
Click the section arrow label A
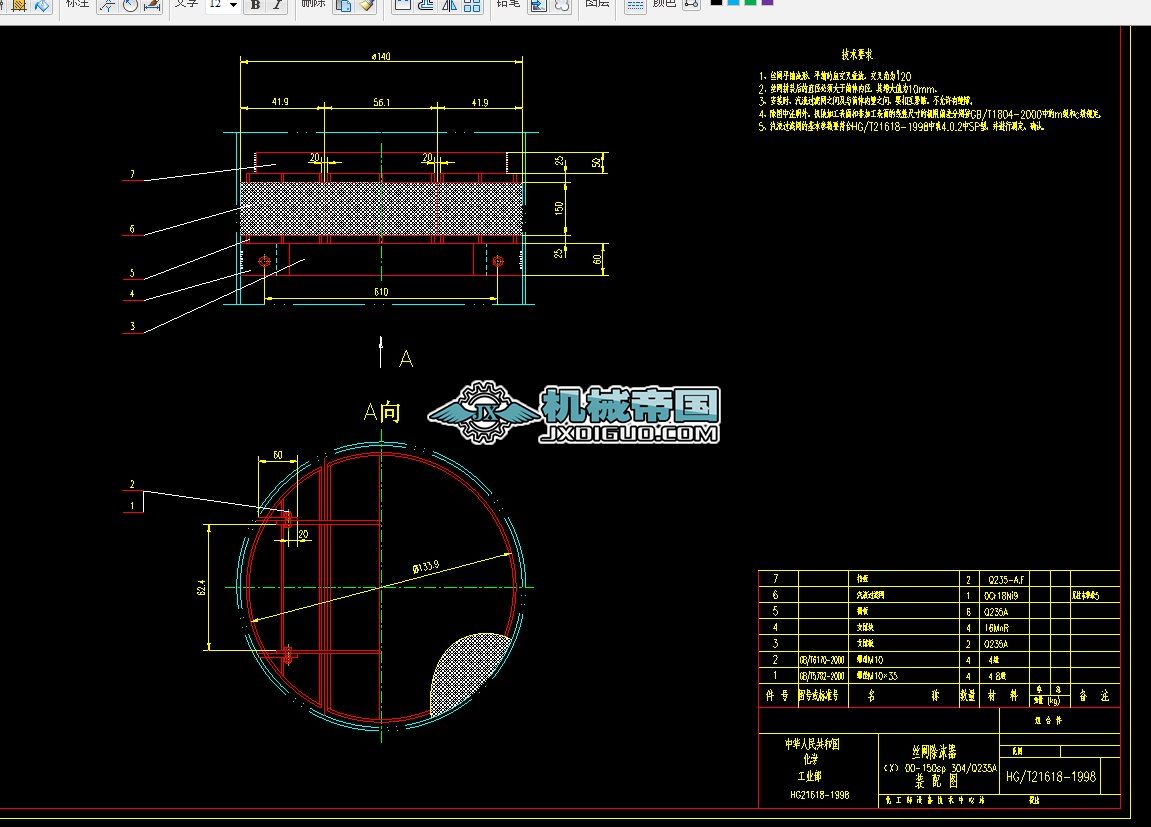[x=406, y=360]
